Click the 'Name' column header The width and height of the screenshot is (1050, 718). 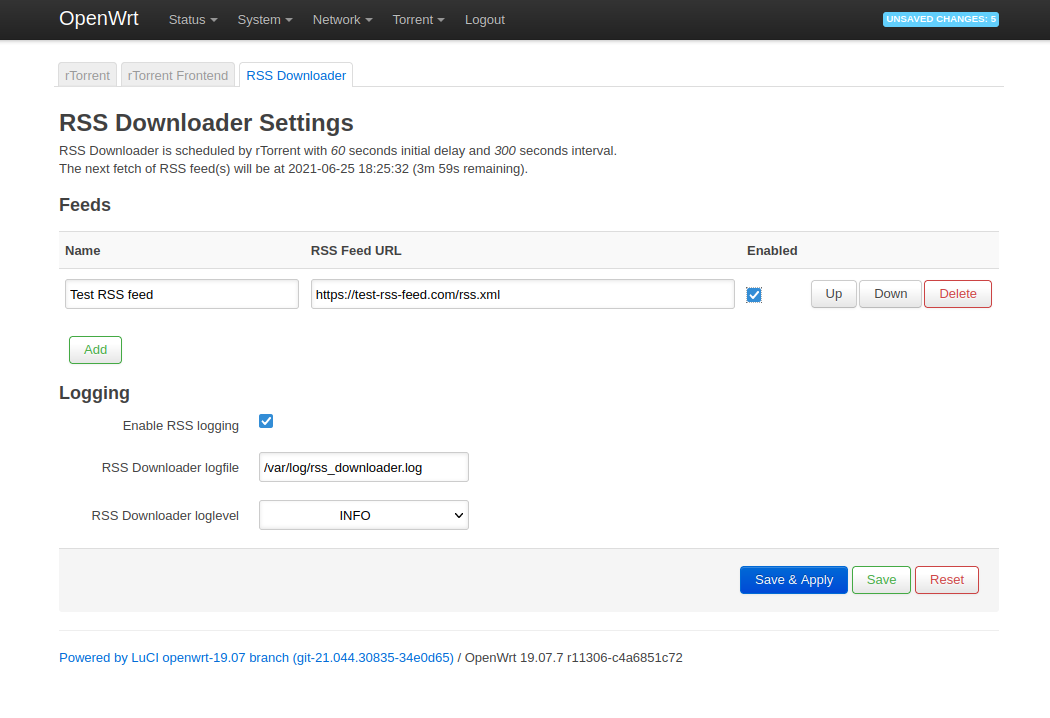coord(82,250)
